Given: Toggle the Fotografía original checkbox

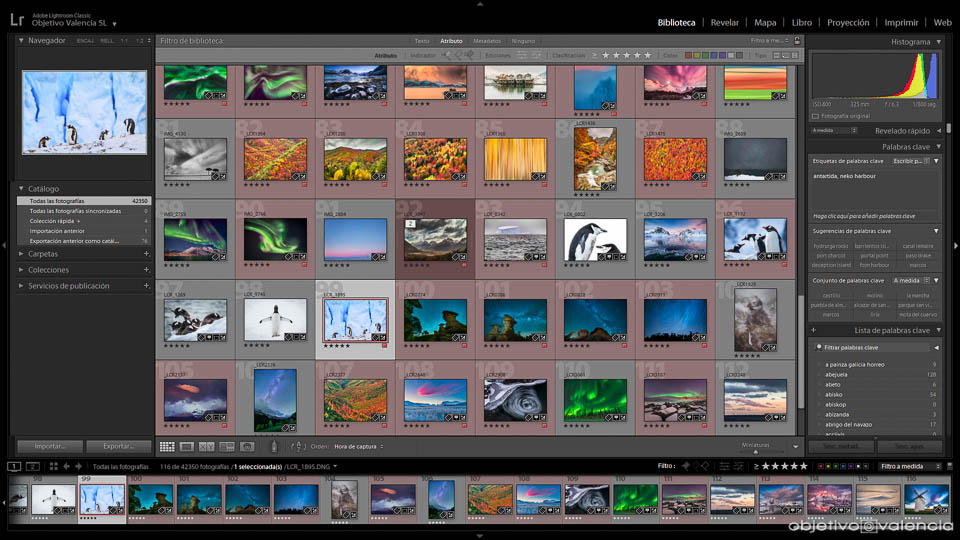Looking at the screenshot, I should pyautogui.click(x=815, y=116).
